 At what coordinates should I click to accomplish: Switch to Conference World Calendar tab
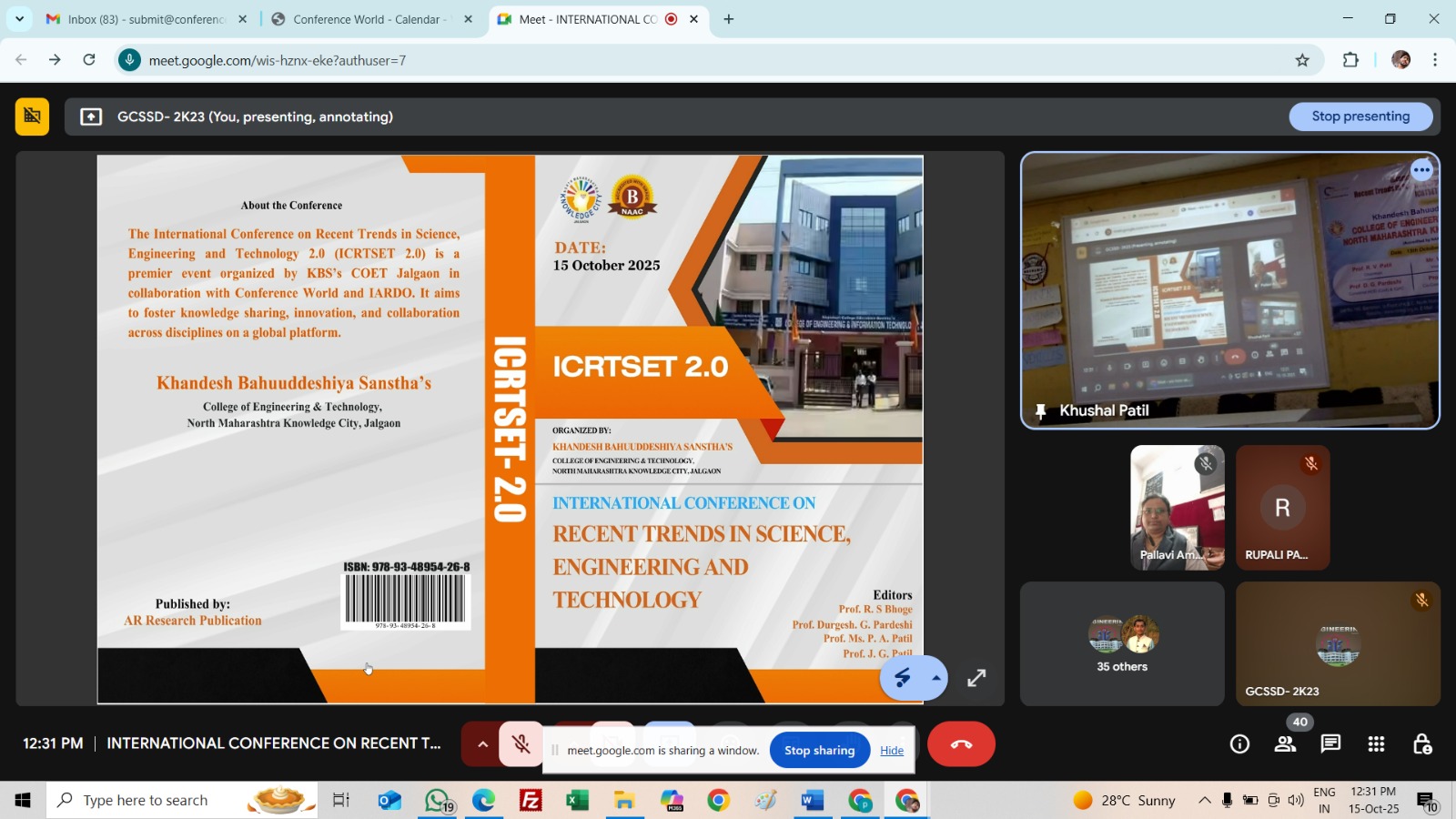tap(368, 19)
